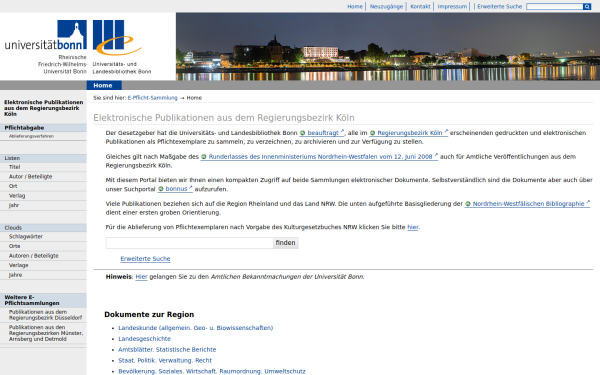Click the search magnifier icon in header

click(x=587, y=7)
